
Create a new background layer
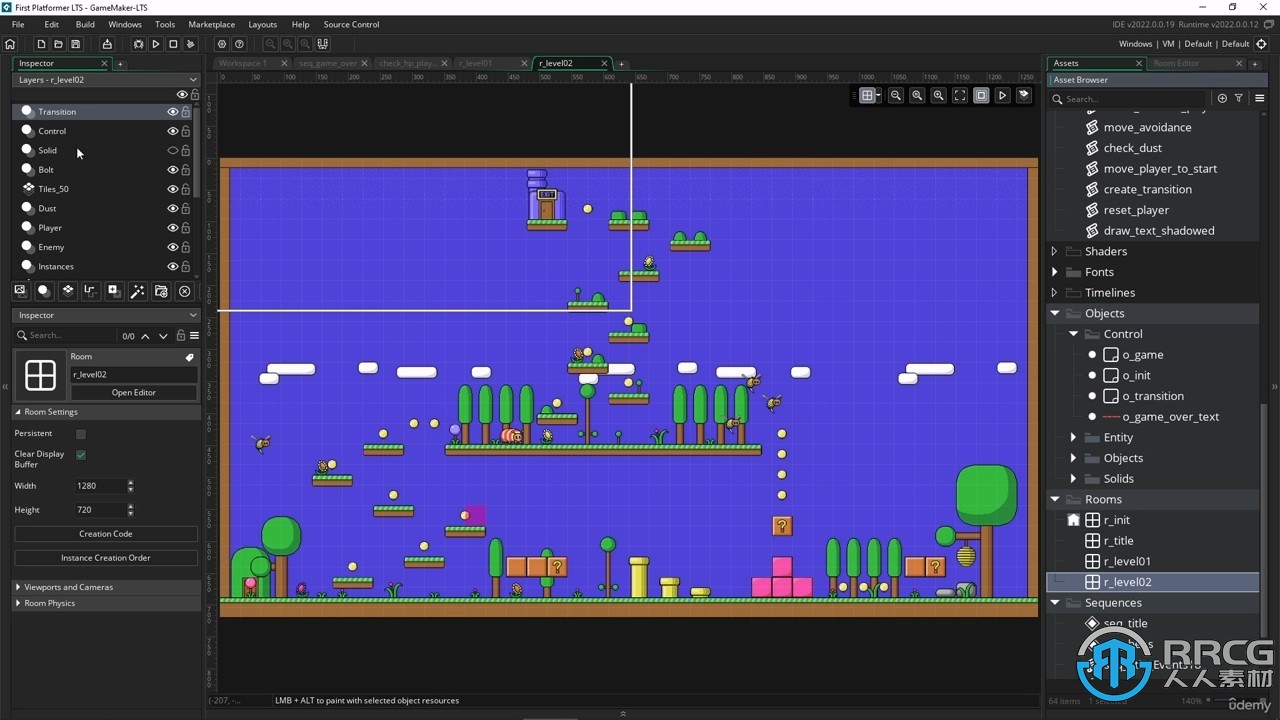click(x=20, y=291)
